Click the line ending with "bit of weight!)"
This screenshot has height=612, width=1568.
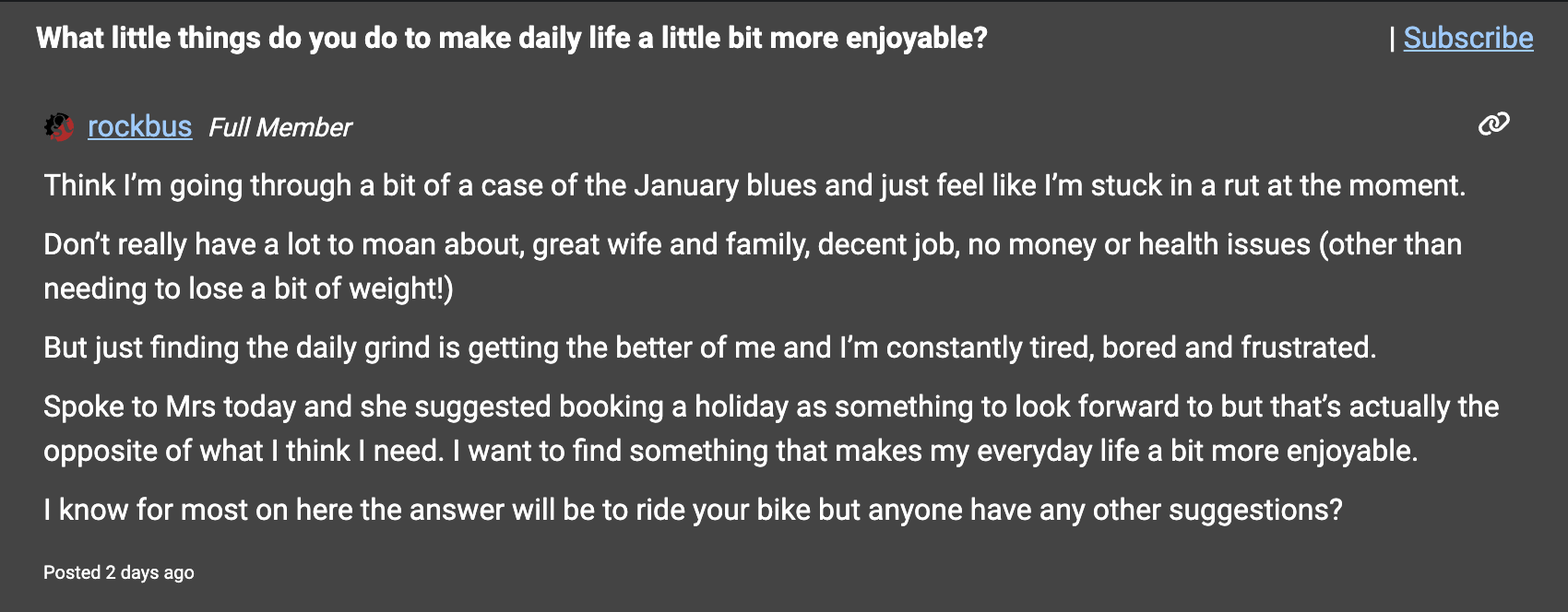coord(249,288)
